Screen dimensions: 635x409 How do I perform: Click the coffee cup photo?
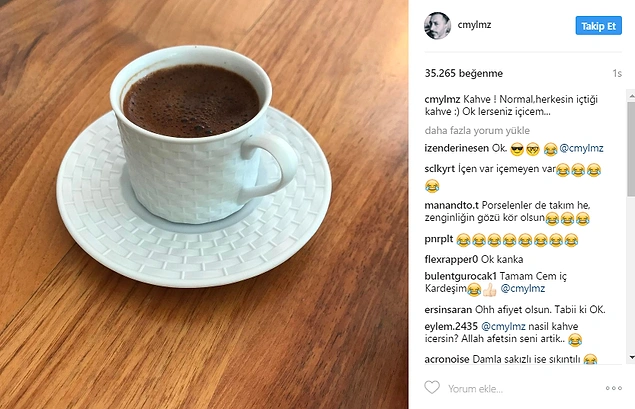[204, 204]
